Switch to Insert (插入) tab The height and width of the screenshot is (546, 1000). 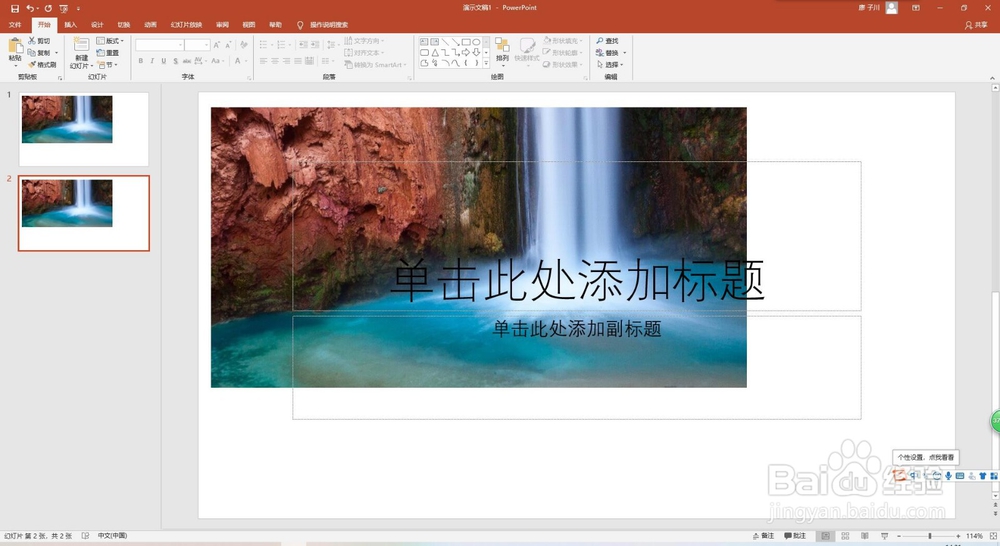(70, 25)
